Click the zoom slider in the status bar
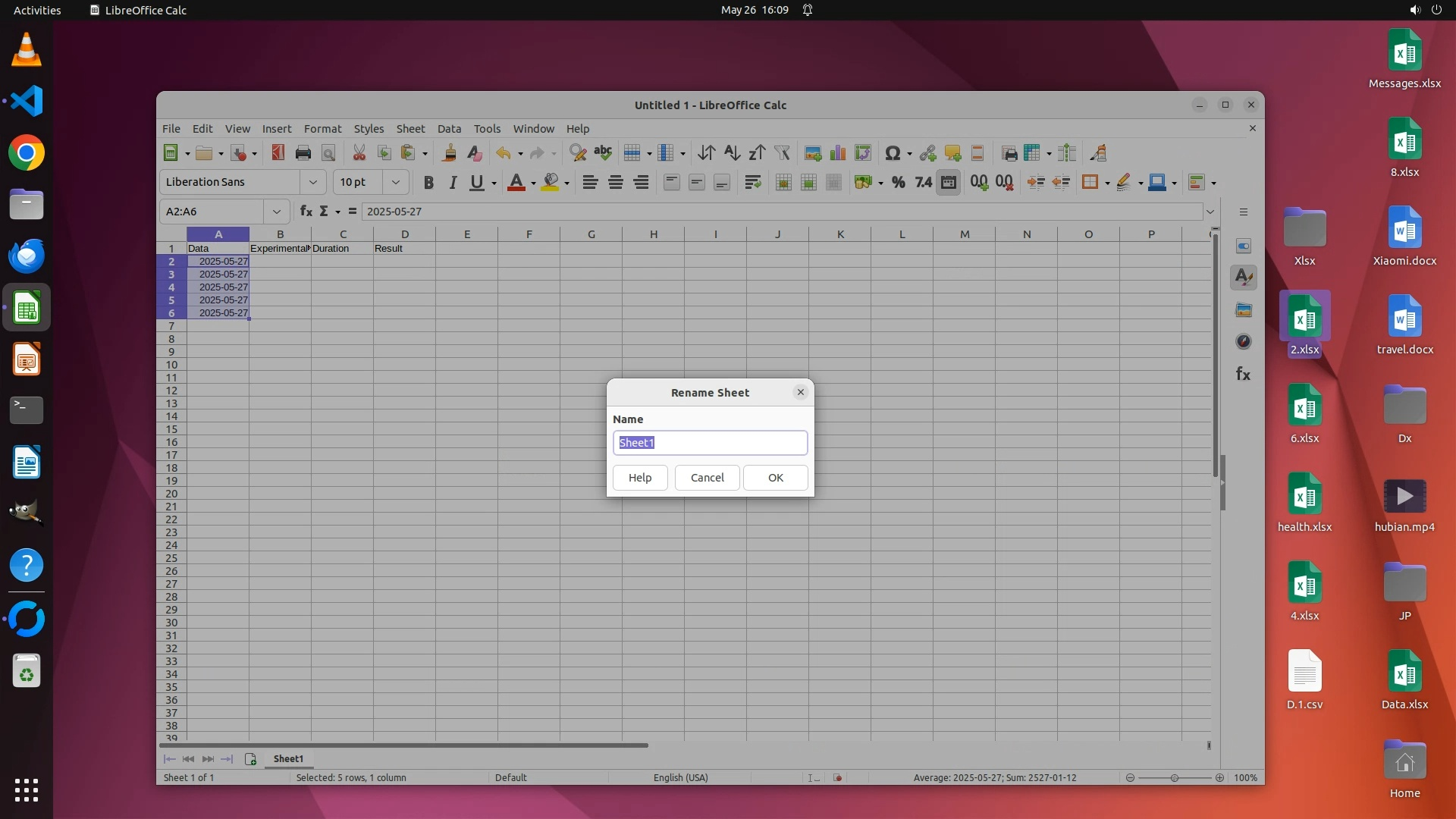This screenshot has width=1456, height=819. pyautogui.click(x=1174, y=778)
